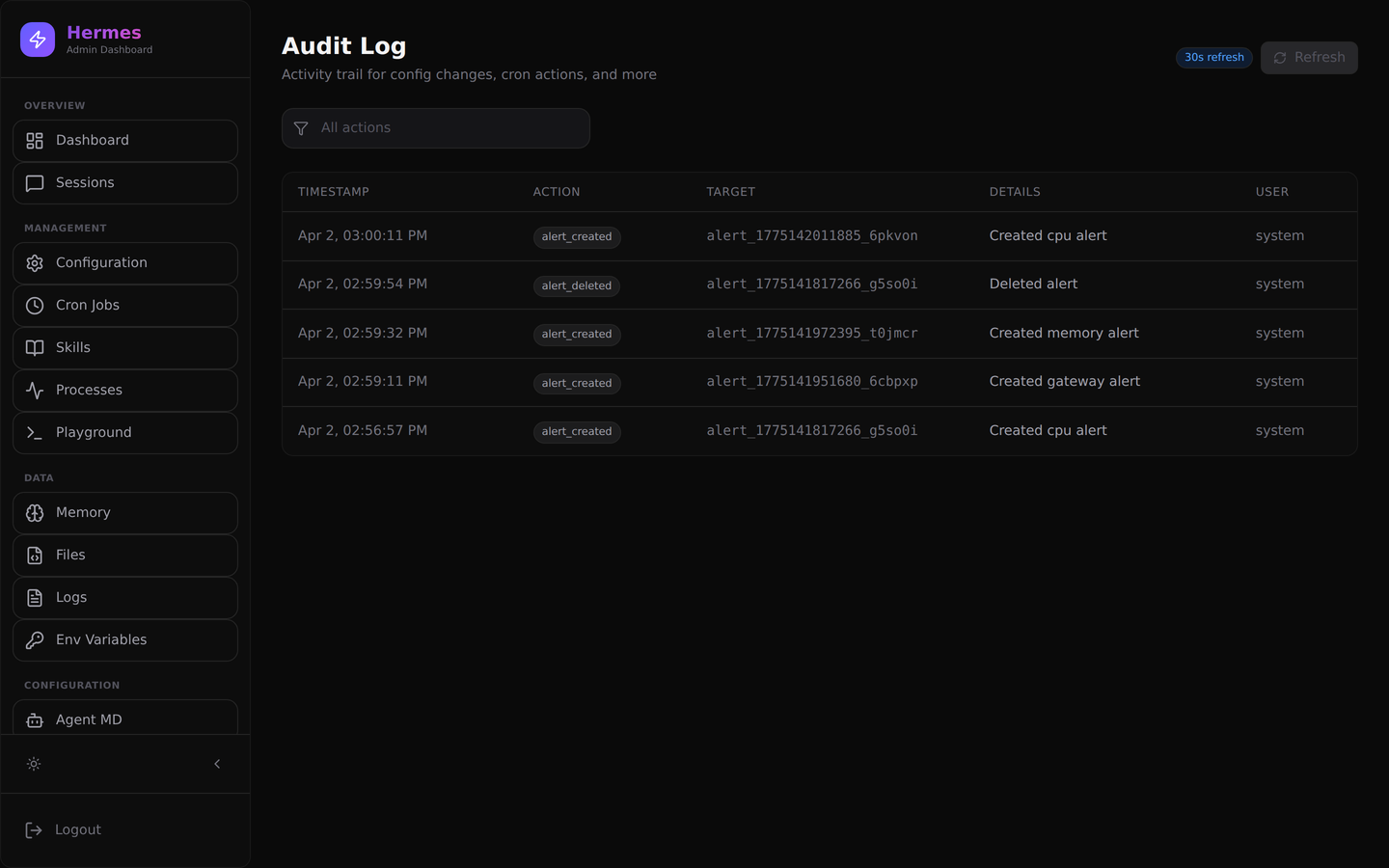Click the Cron Jobs clock icon
This screenshot has width=1389, height=868.
(35, 306)
